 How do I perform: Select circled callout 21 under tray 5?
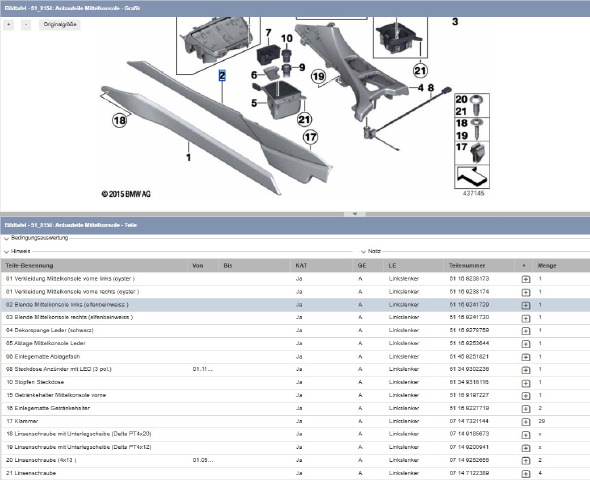click(x=304, y=120)
